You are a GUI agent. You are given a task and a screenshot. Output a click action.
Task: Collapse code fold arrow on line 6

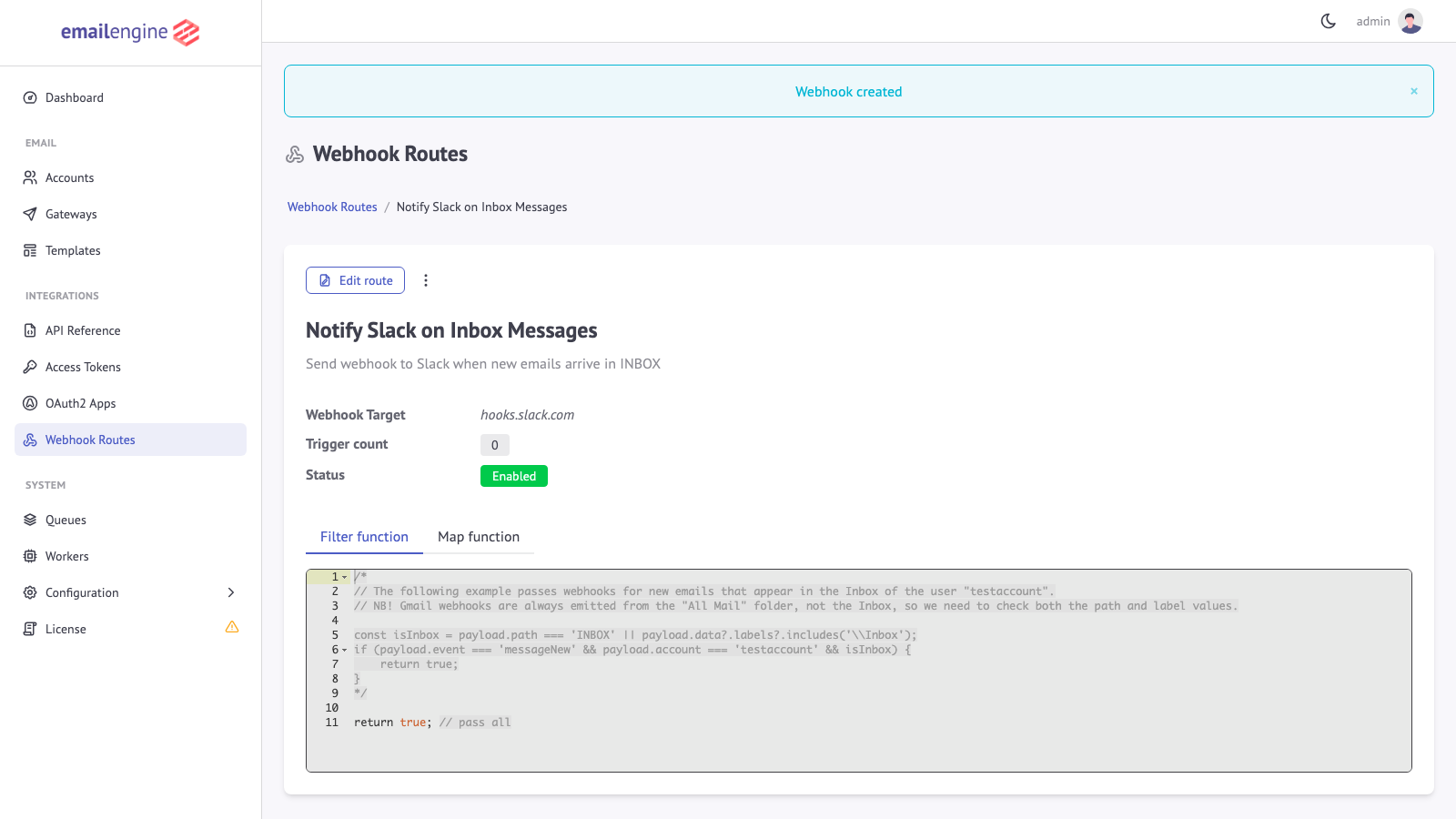coord(345,650)
